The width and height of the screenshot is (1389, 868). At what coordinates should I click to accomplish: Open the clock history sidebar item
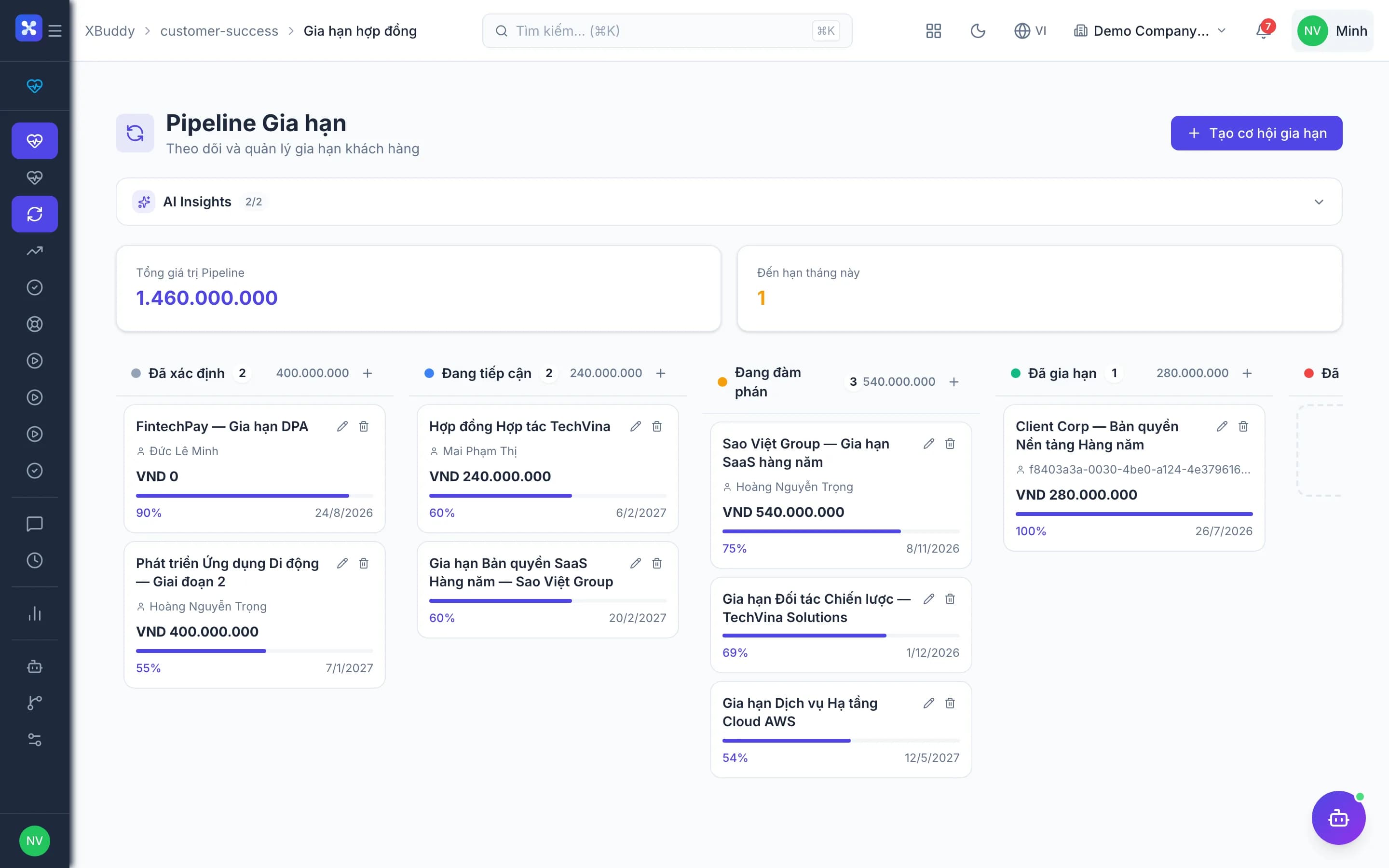[x=34, y=560]
